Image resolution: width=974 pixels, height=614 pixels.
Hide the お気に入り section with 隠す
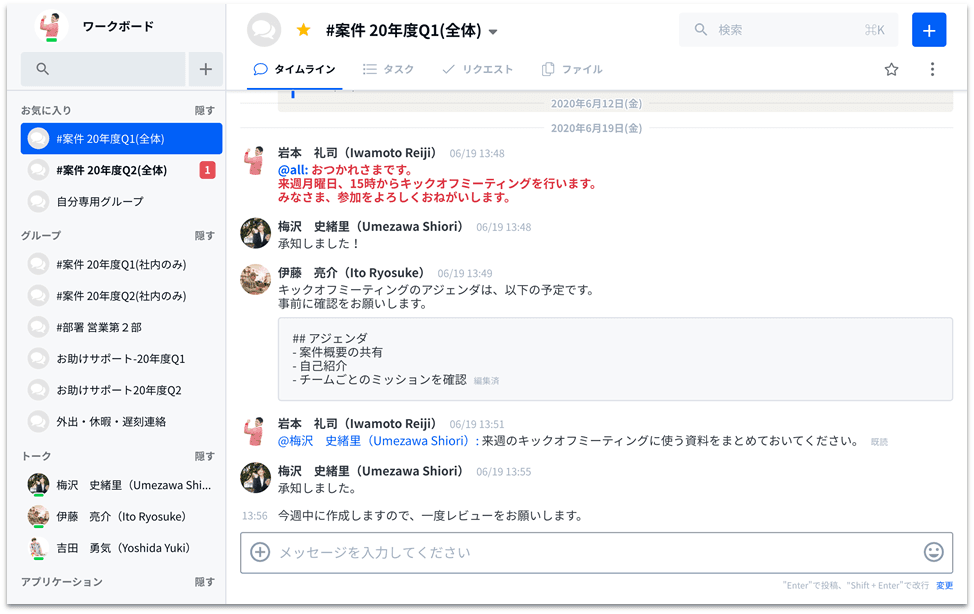click(x=204, y=109)
